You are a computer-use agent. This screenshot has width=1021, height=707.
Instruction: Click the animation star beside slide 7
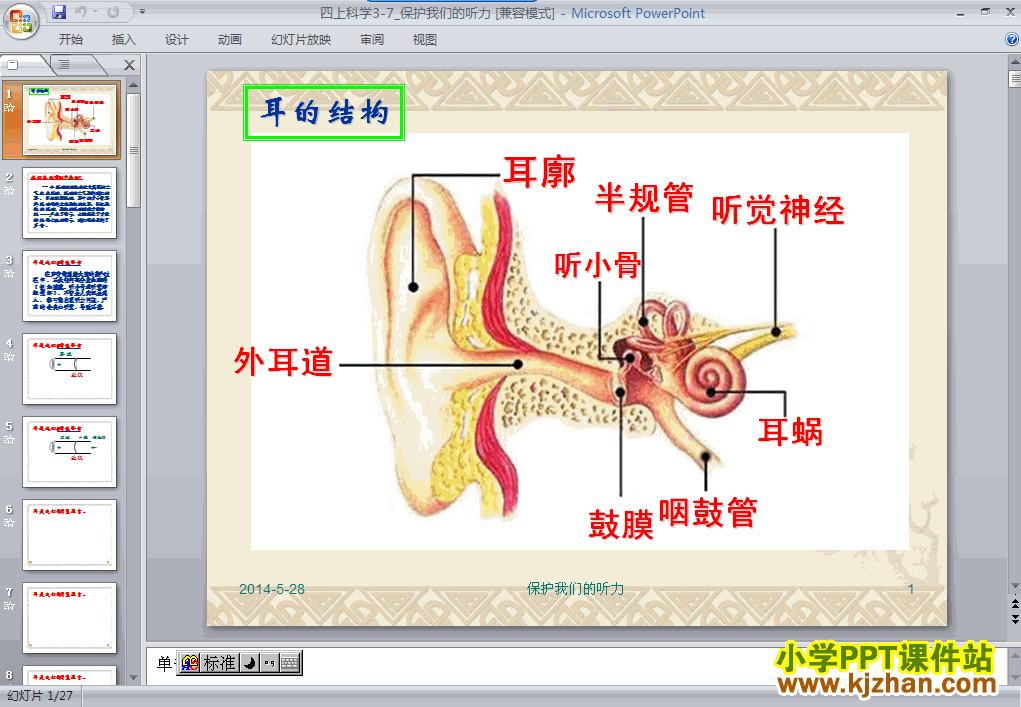coord(9,605)
